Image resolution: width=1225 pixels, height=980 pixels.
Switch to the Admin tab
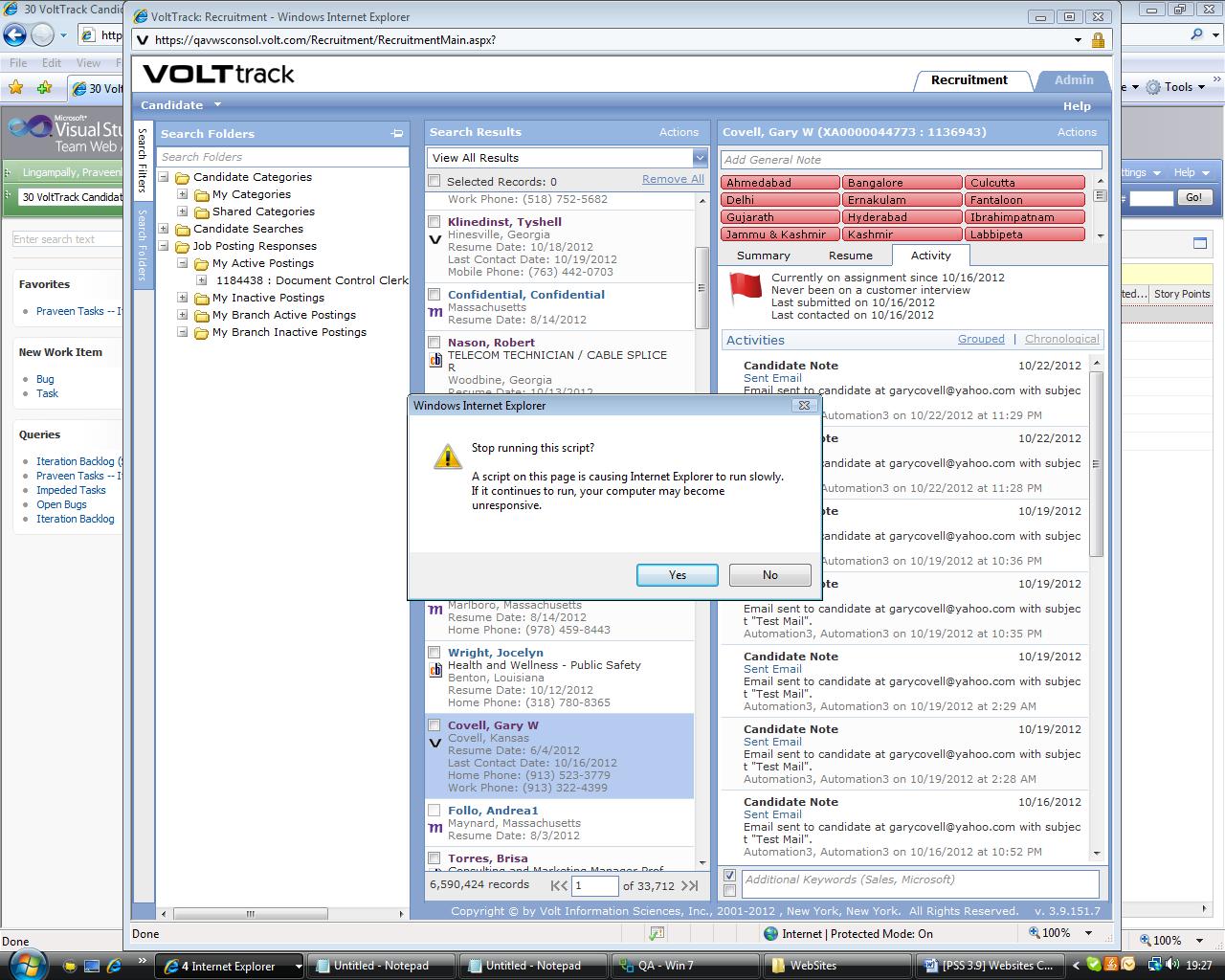point(1074,80)
